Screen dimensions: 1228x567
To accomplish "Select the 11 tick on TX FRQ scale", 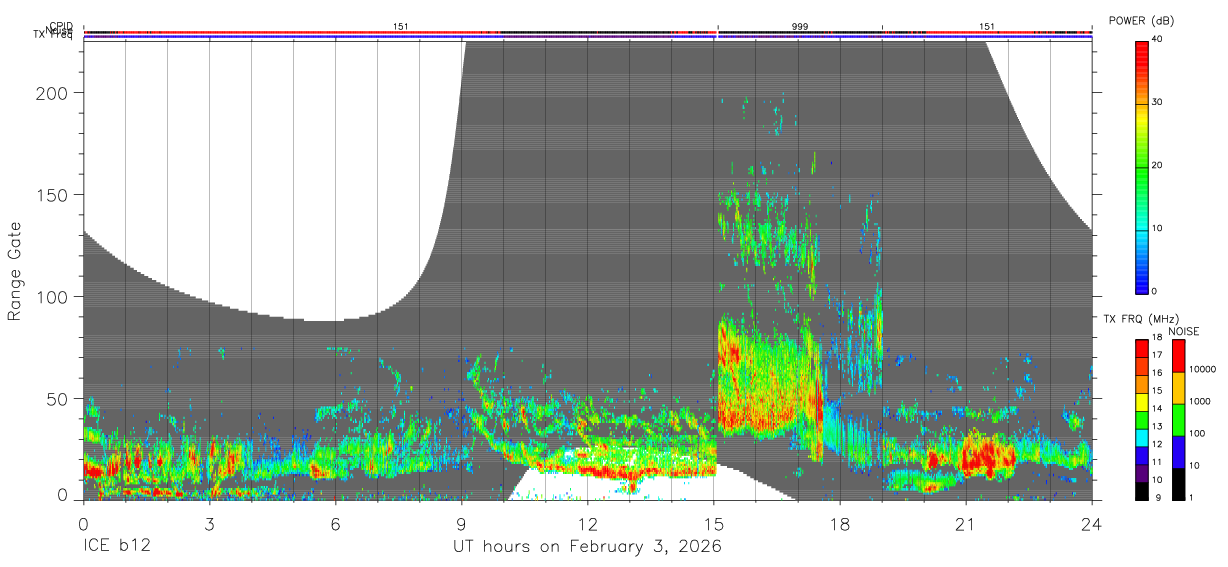I will coord(1157,462).
